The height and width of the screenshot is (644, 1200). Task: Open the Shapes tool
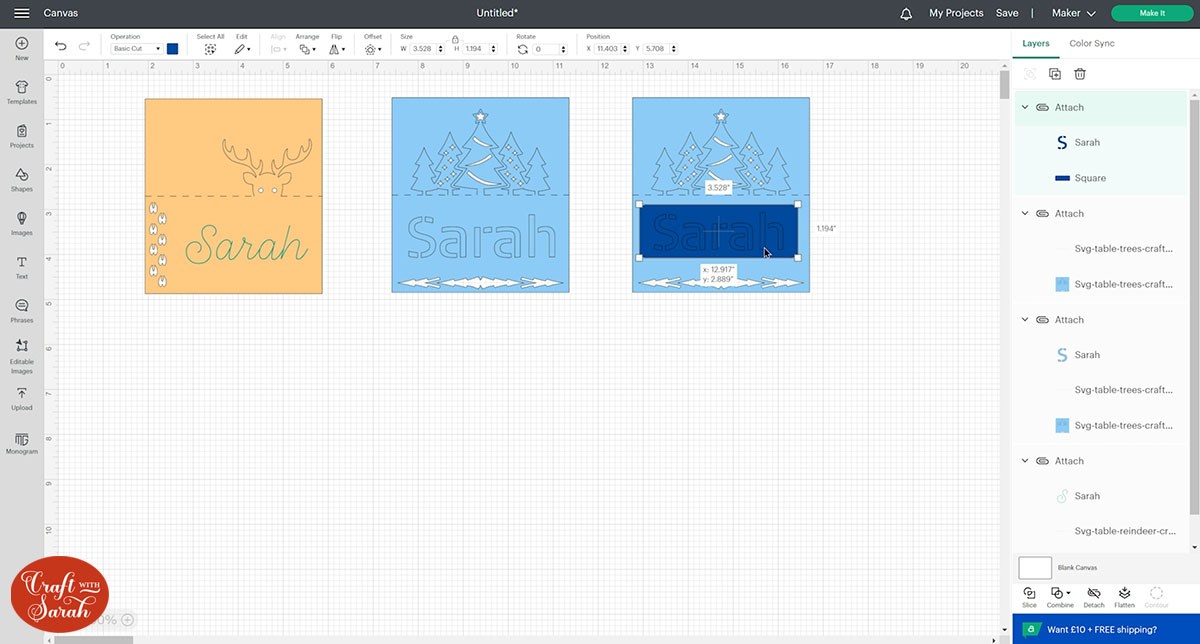tap(21, 179)
